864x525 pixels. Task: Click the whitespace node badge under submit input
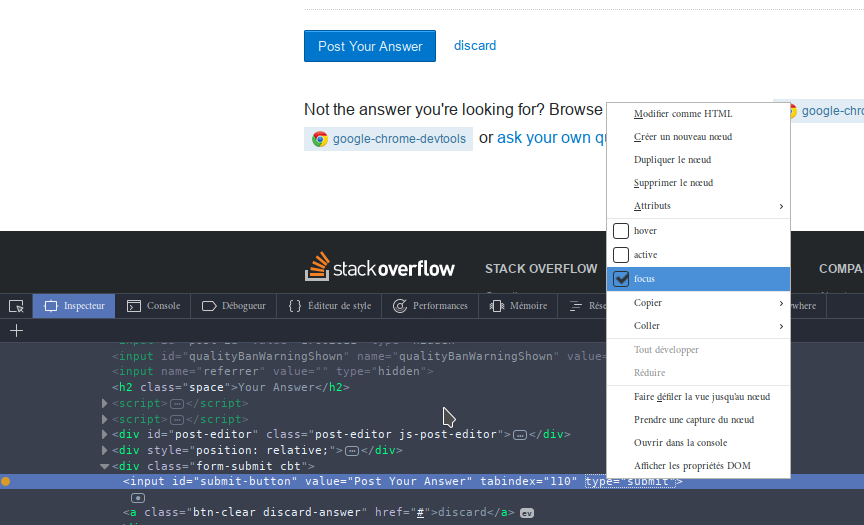coord(138,498)
